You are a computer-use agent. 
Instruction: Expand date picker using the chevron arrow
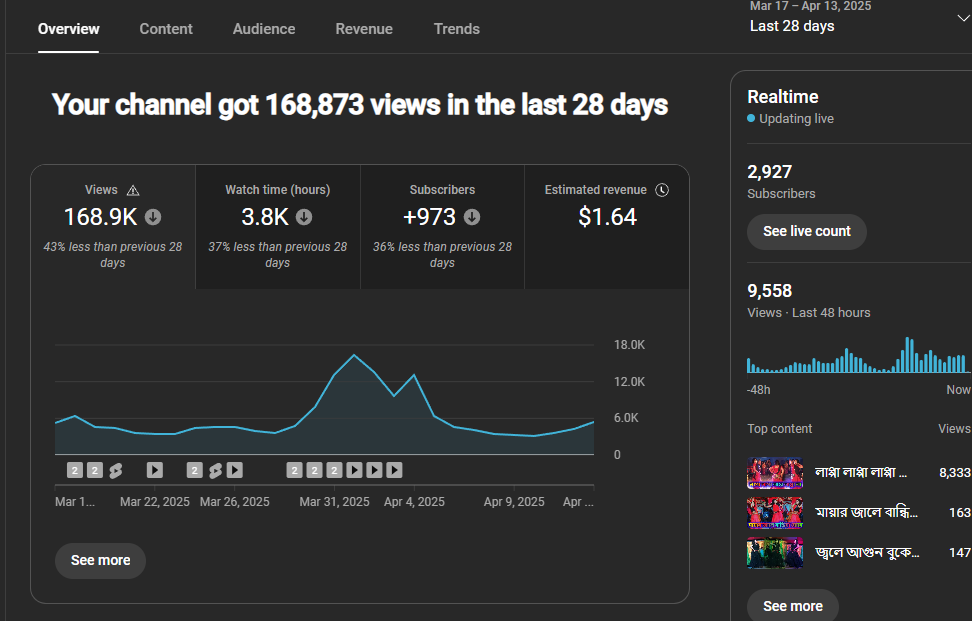[x=963, y=18]
